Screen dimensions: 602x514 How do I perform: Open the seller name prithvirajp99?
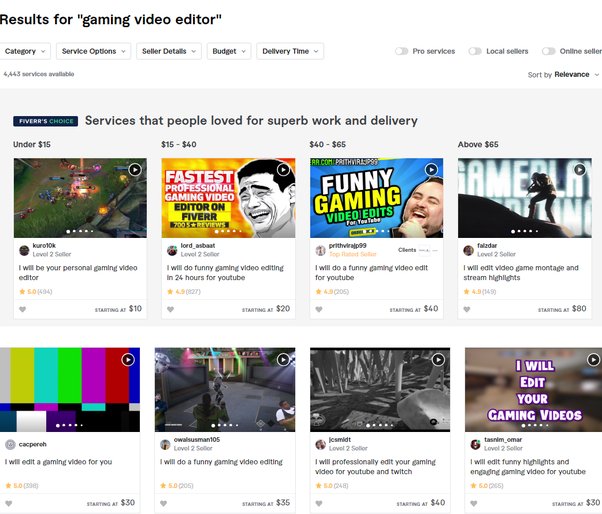347,246
